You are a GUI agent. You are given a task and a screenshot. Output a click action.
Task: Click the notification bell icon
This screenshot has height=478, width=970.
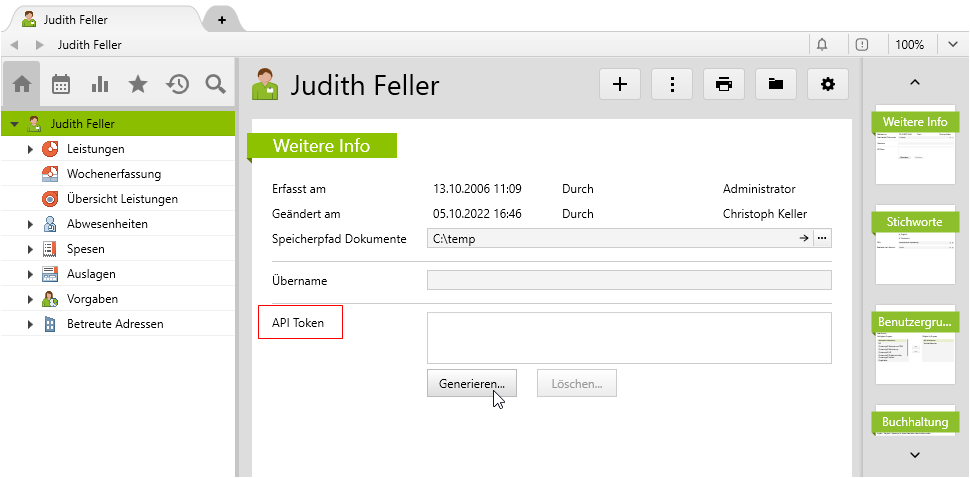coord(822,45)
